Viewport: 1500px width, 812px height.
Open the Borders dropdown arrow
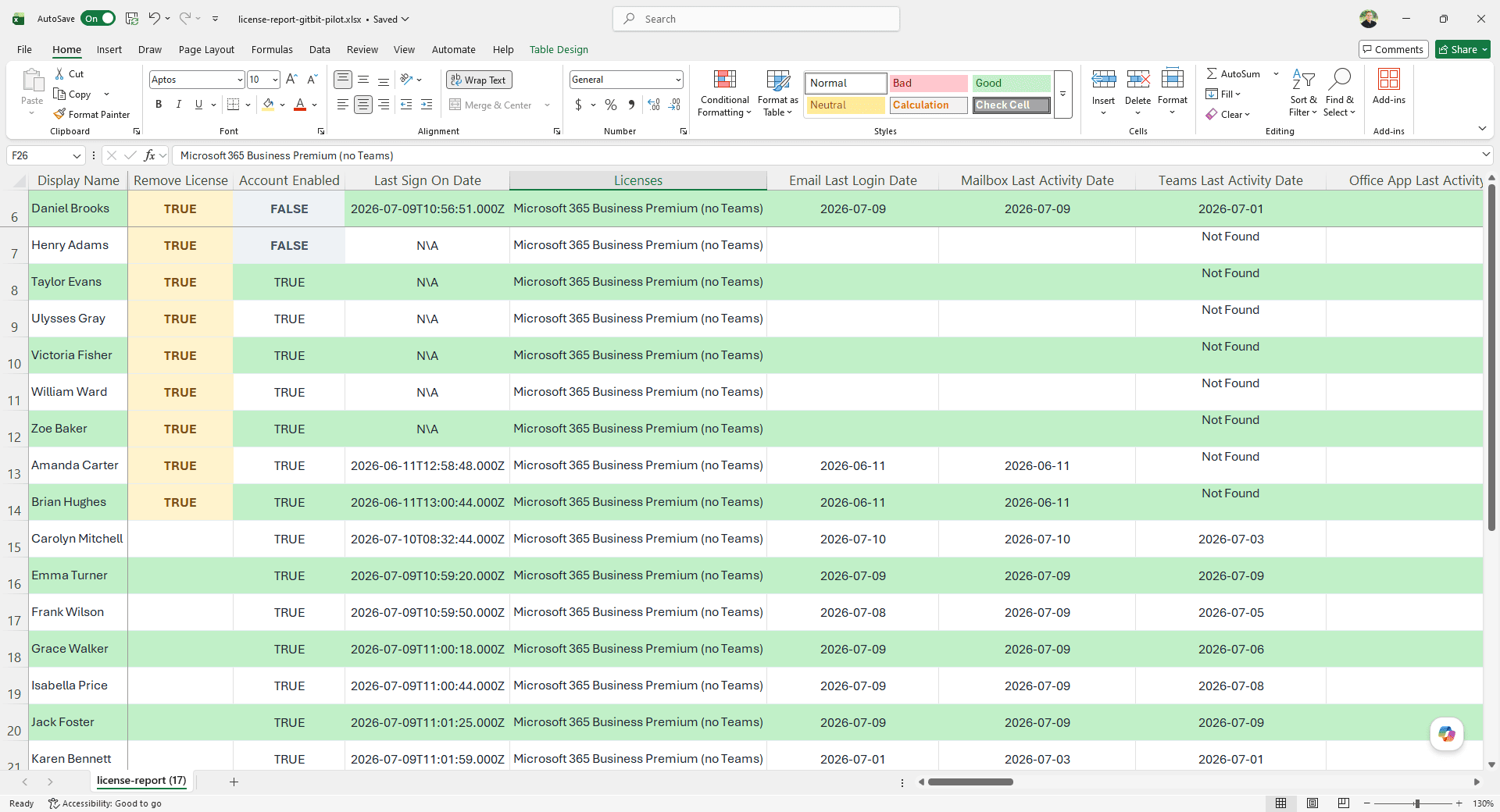[248, 105]
